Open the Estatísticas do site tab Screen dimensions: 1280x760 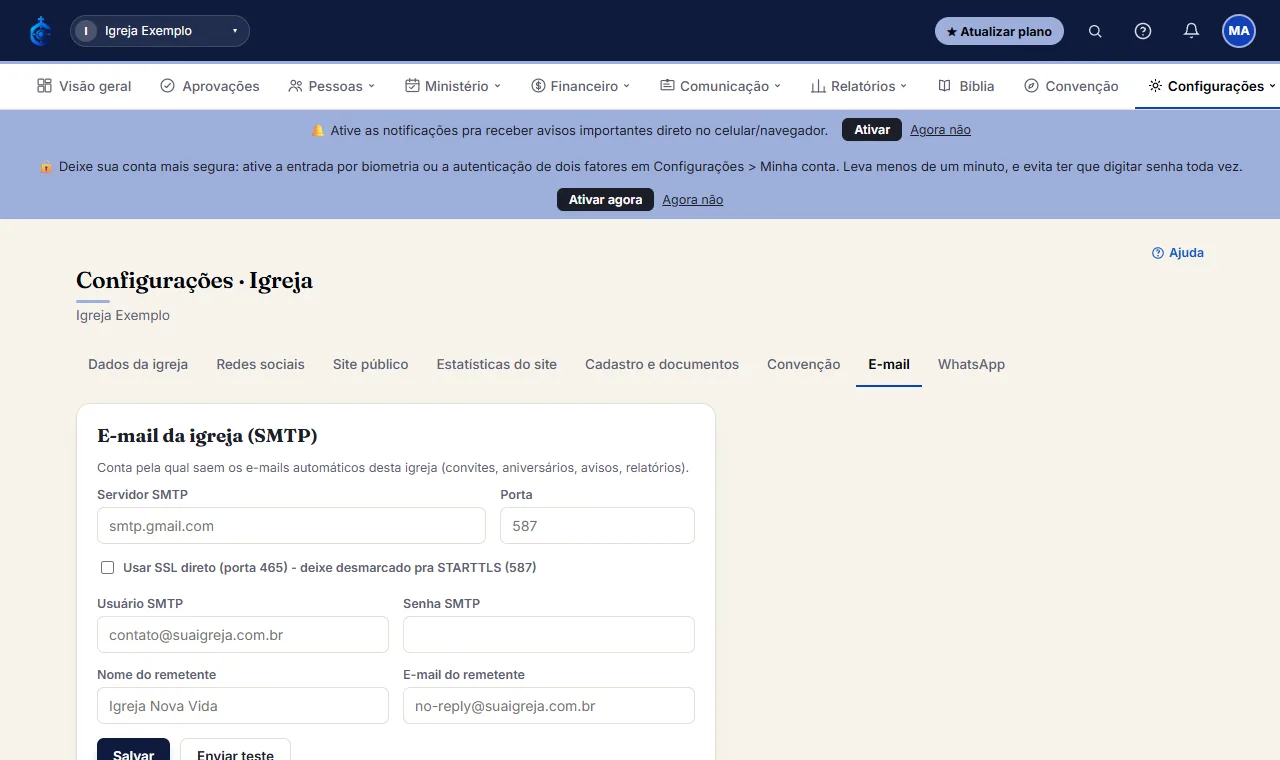tap(497, 365)
